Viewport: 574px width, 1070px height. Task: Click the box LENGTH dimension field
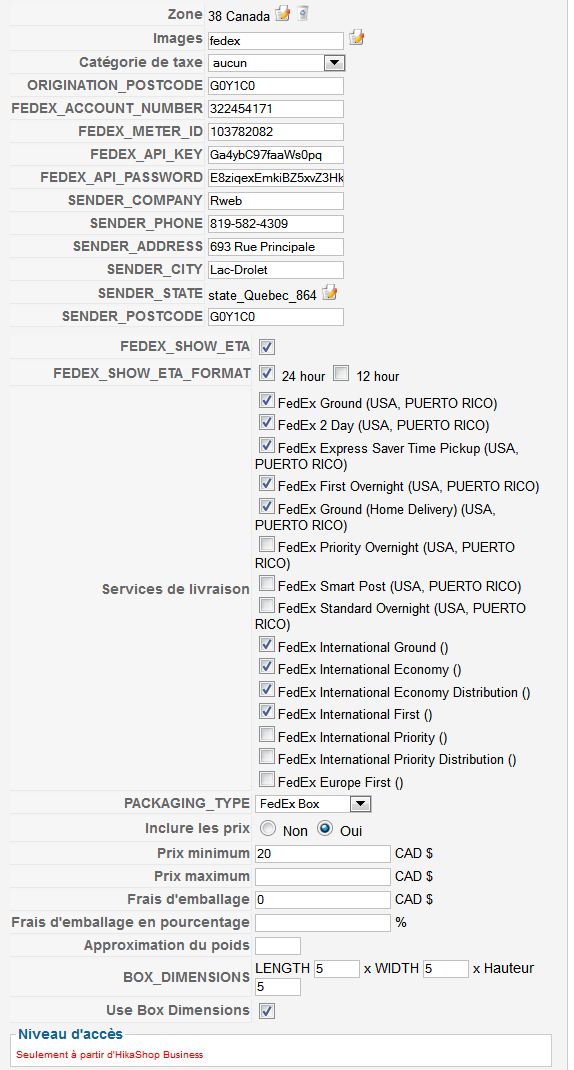[336, 968]
